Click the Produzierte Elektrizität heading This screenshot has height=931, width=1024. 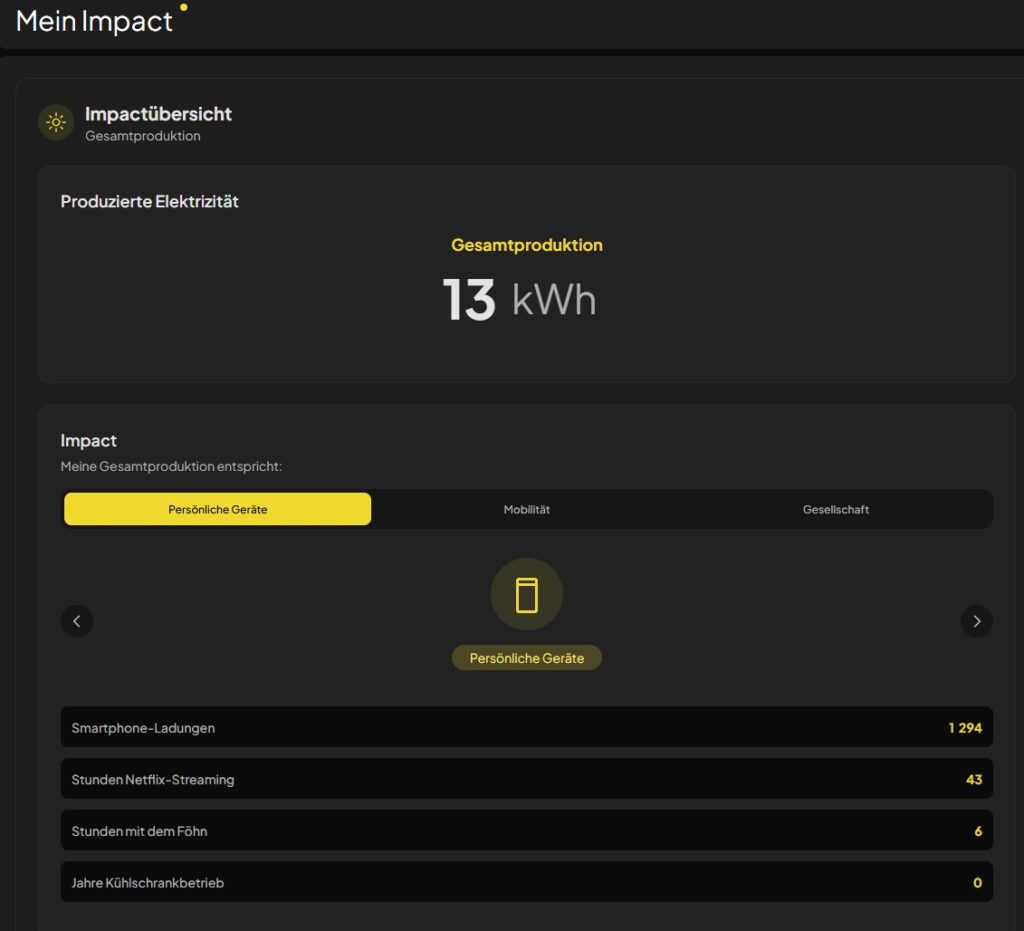pyautogui.click(x=150, y=201)
